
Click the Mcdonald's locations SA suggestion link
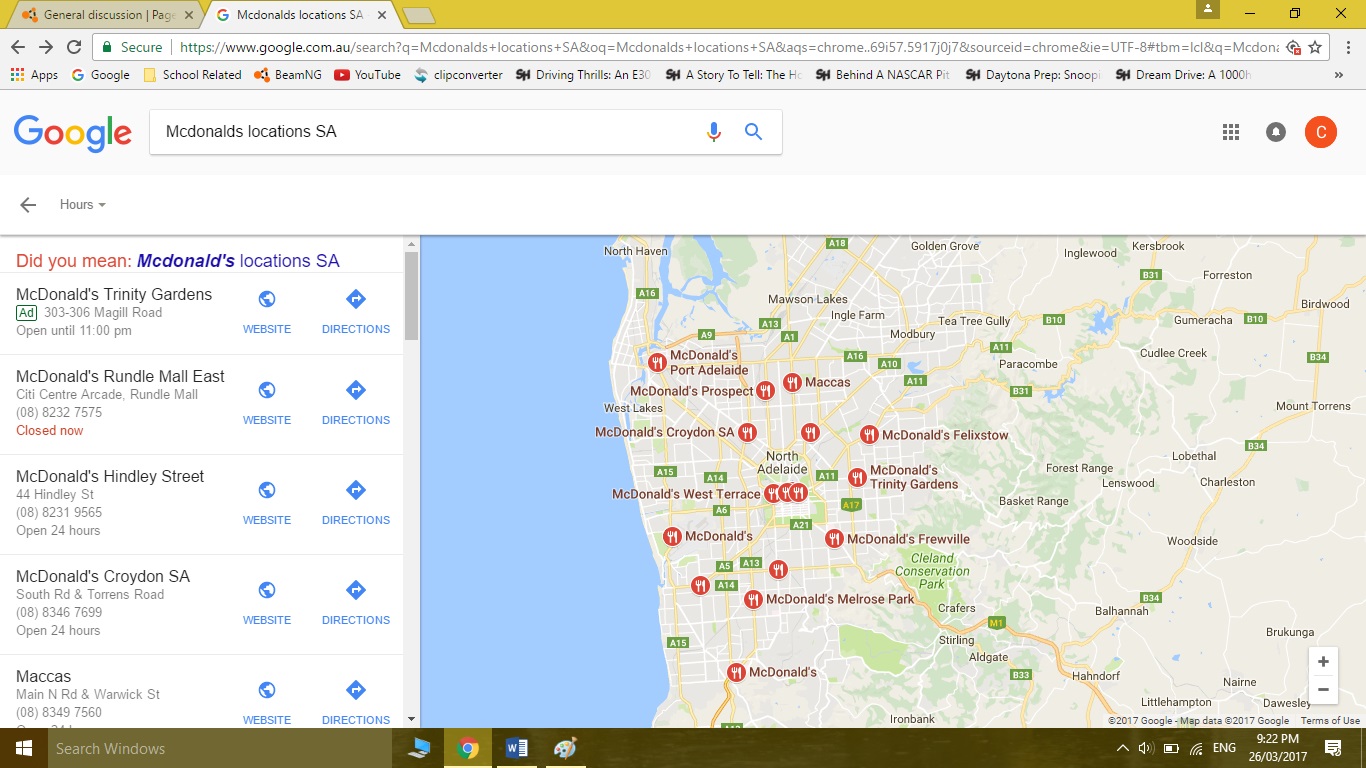pos(238,261)
